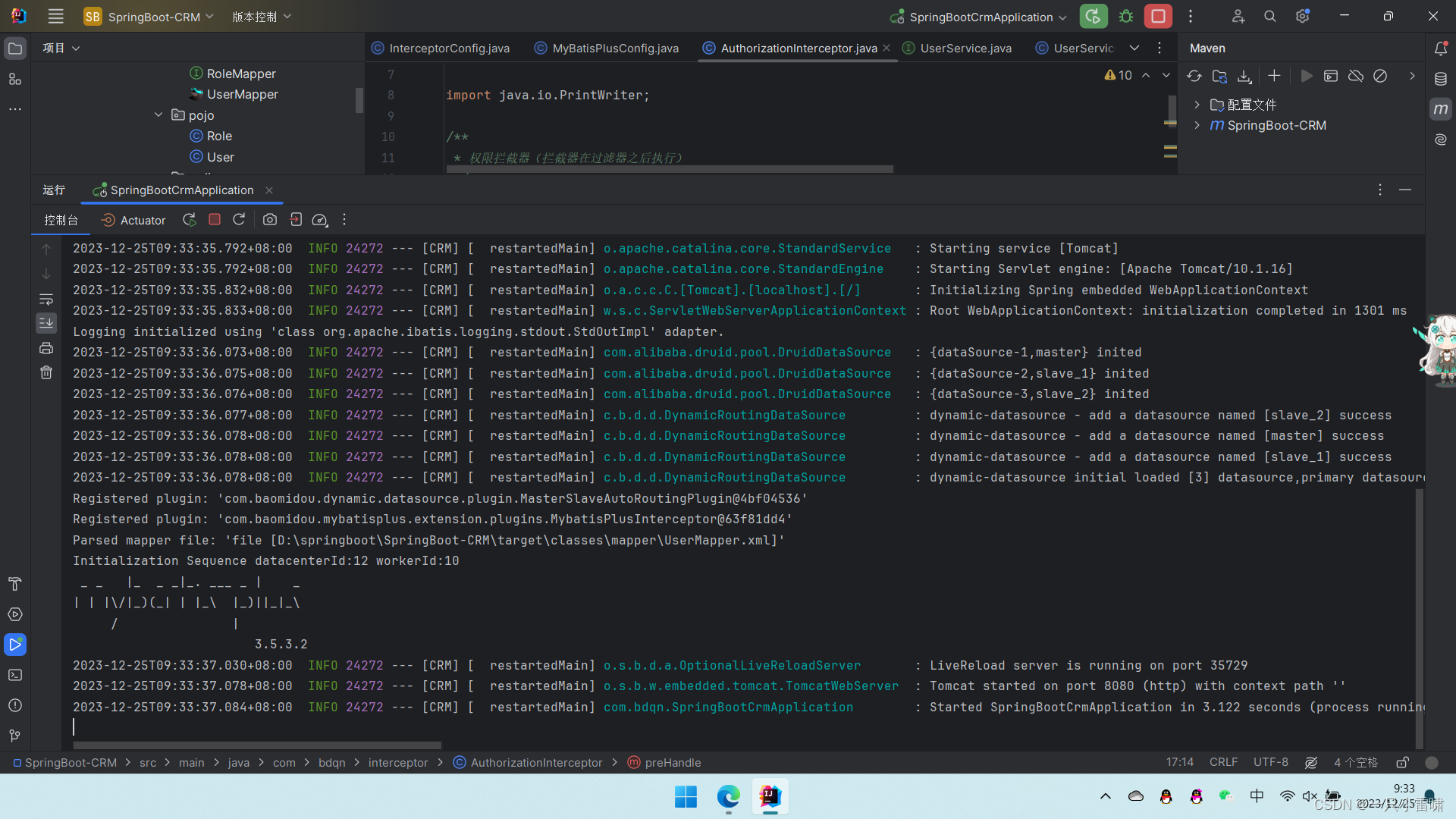Rerun SpringBootCrmApplication with the green button
Screen dimensions: 1456x819
1093,17
